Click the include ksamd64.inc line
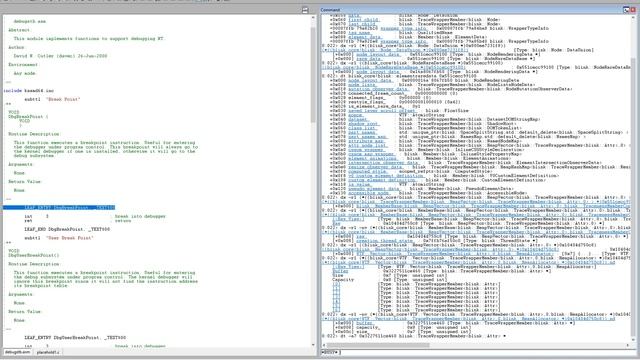Image resolution: width=640 pixels, height=360 pixels. (x=29, y=91)
